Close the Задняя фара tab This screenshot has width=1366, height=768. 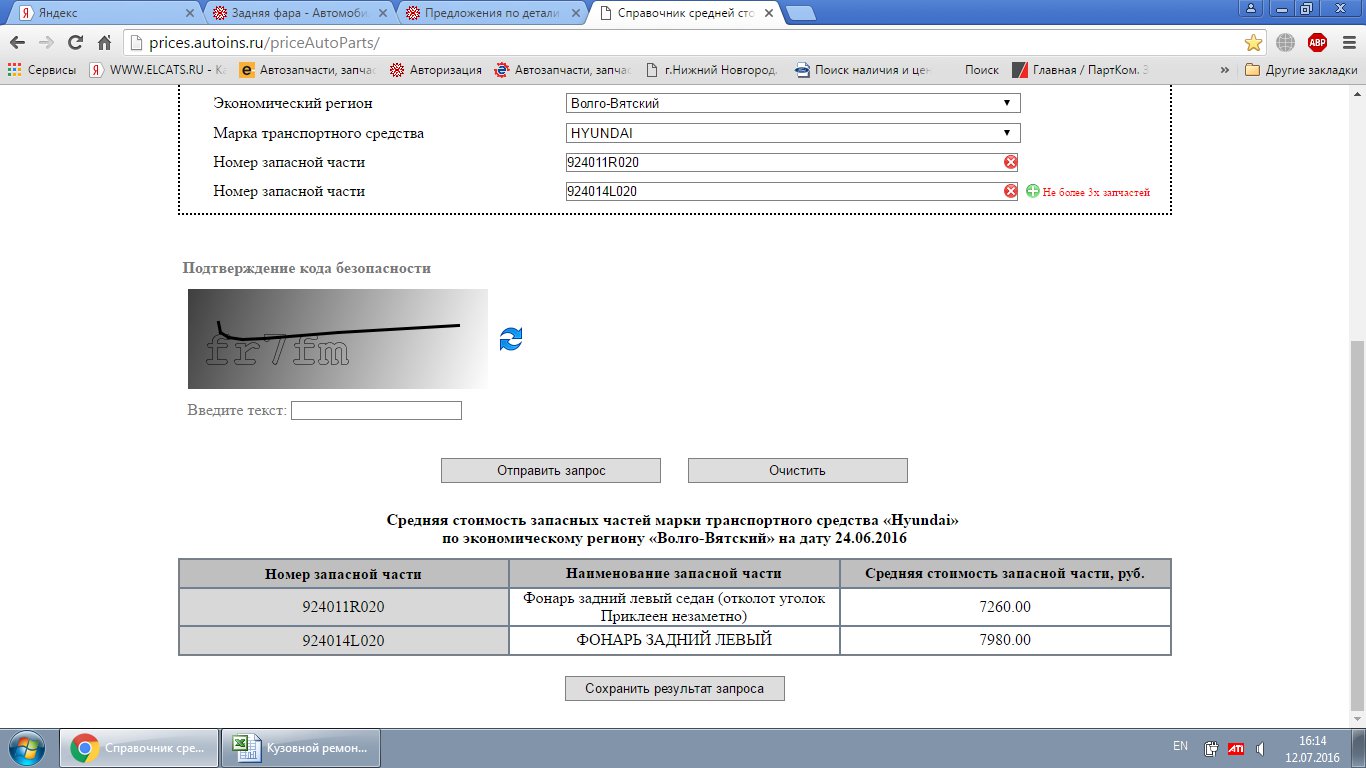tap(382, 14)
